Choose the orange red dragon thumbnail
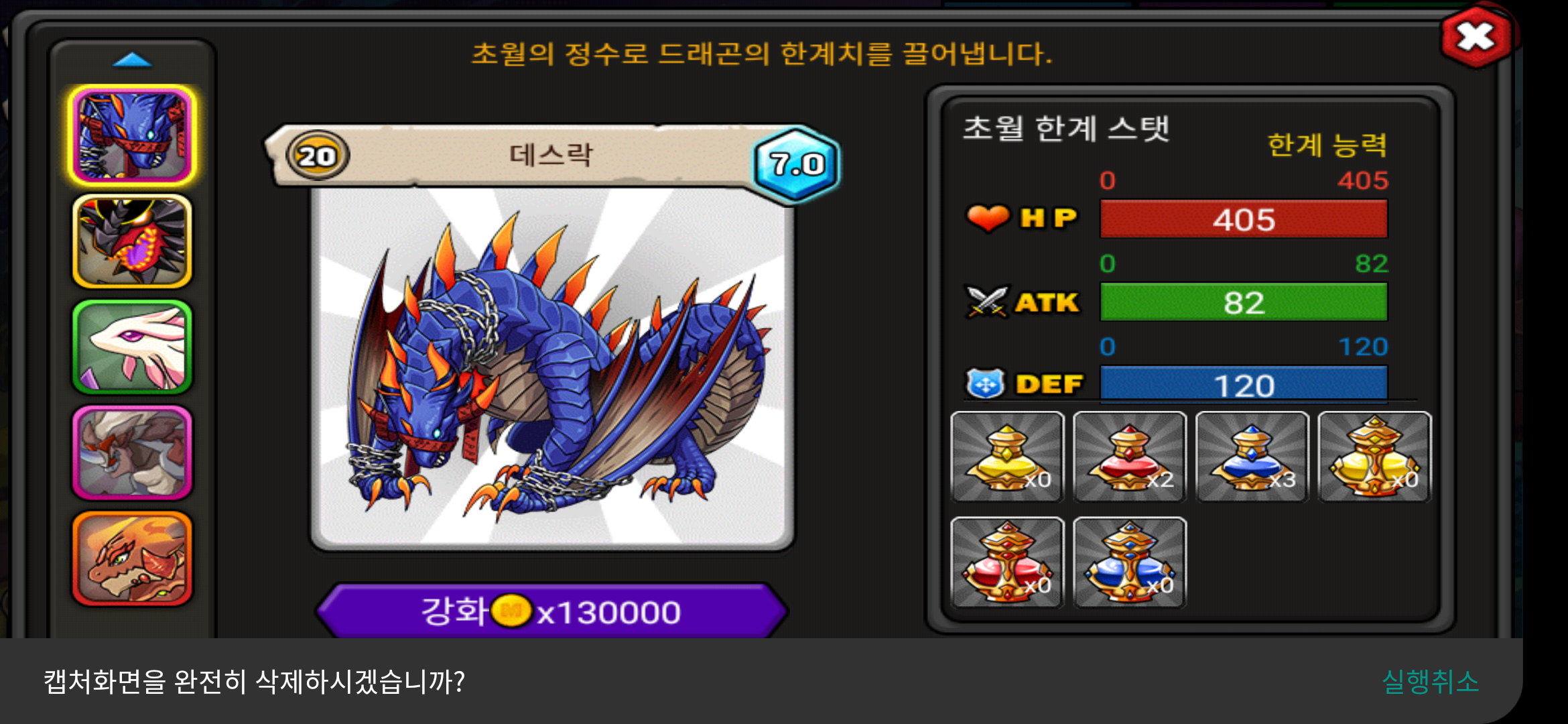This screenshot has height=724, width=1568. pyautogui.click(x=133, y=558)
